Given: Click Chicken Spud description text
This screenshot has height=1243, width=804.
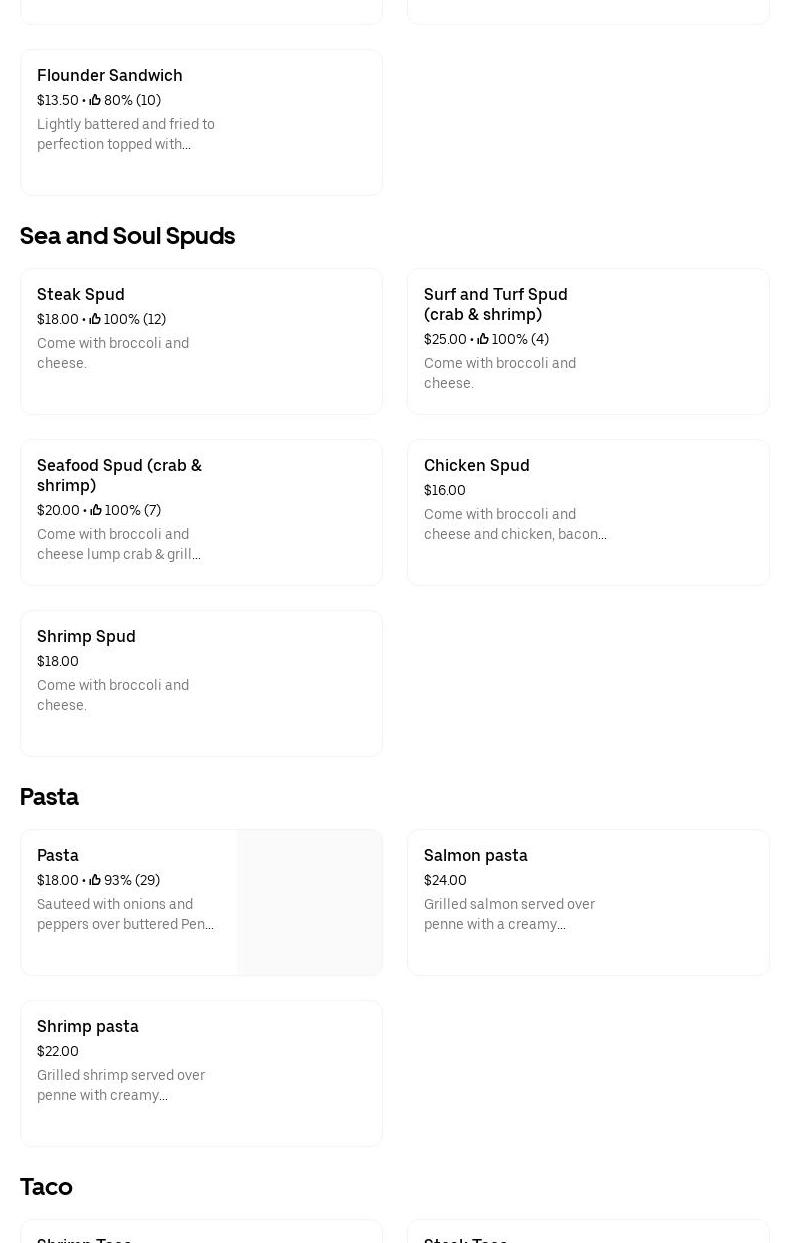Looking at the screenshot, I should coord(515,524).
